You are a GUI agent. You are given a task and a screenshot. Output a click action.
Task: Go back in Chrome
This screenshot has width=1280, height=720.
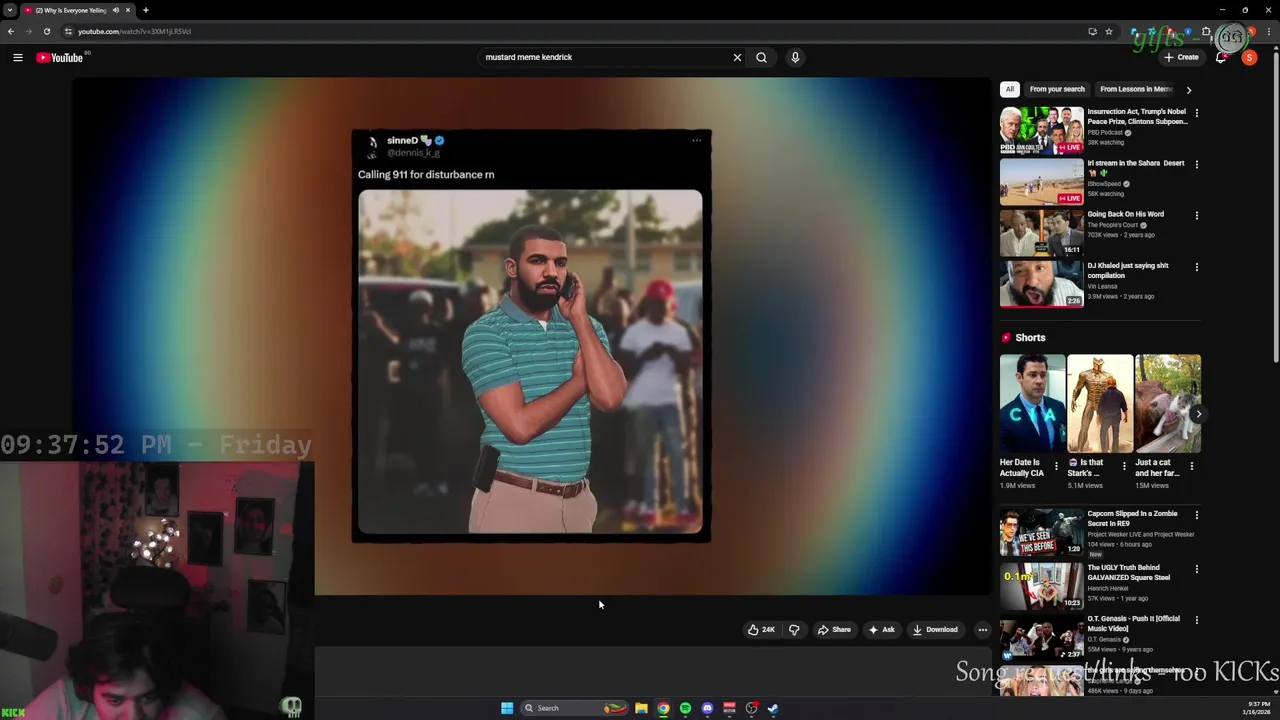pos(11,31)
